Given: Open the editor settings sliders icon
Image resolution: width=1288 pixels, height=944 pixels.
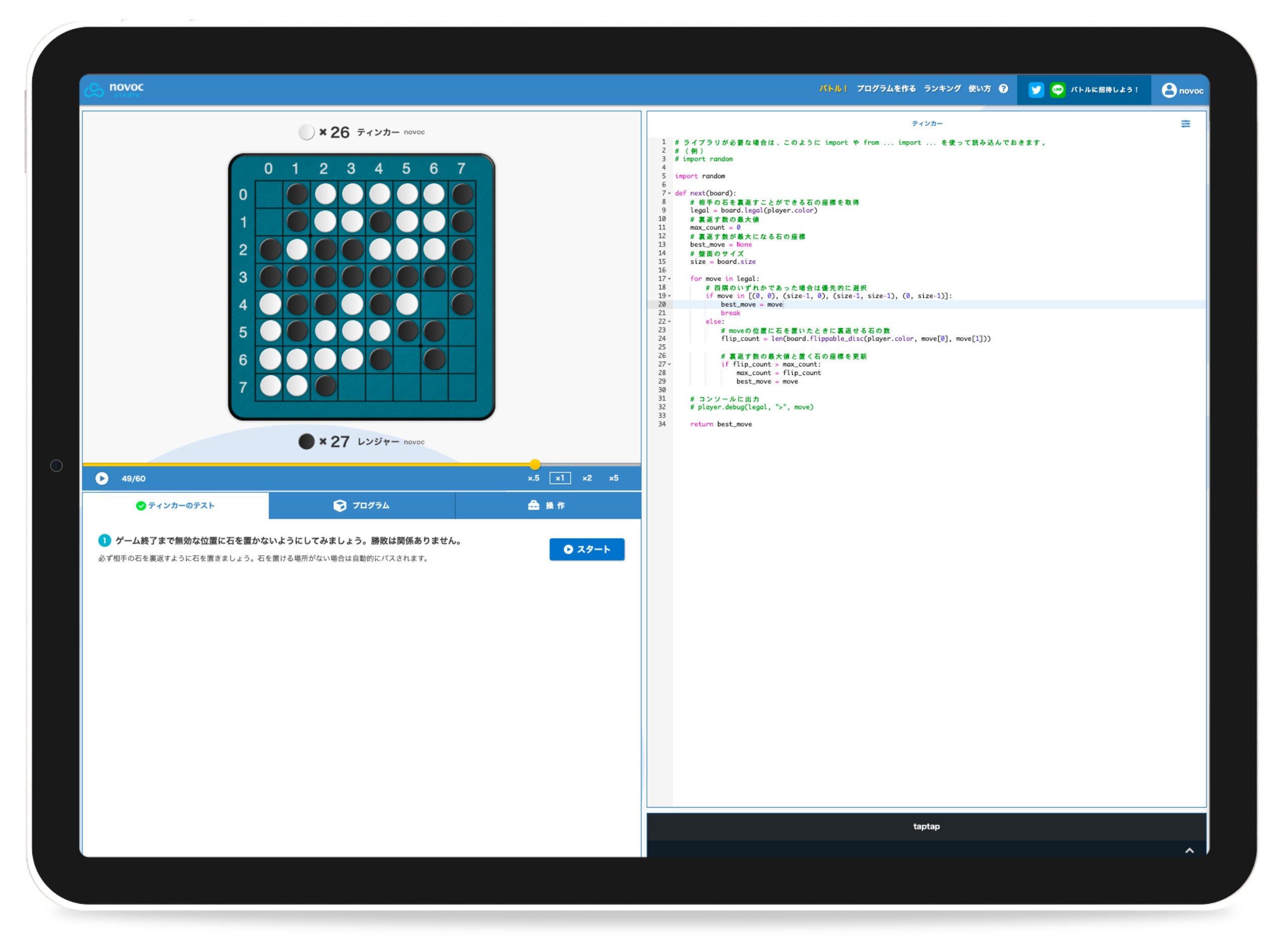Looking at the screenshot, I should [1186, 124].
